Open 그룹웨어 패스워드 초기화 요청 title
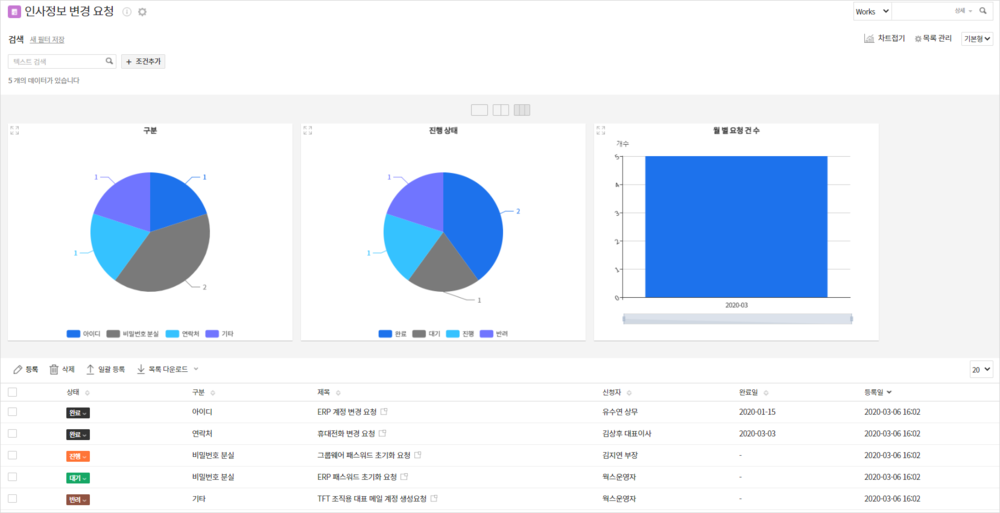 click(364, 456)
